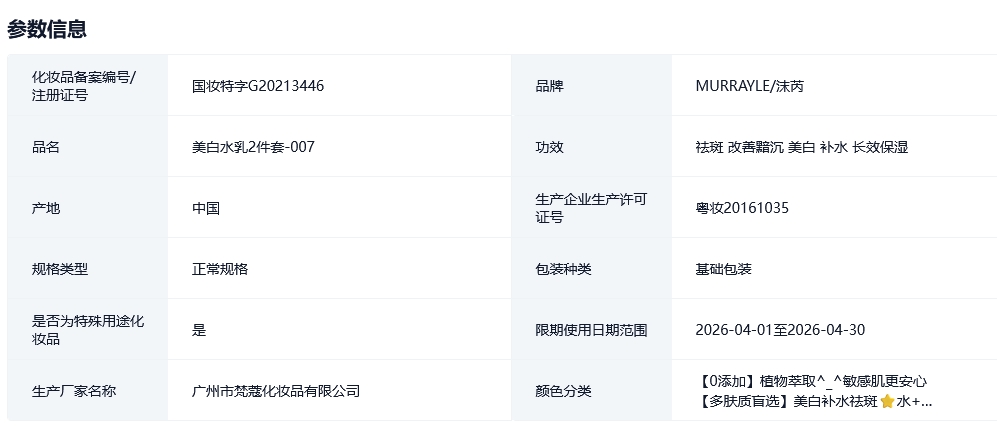Click the 是 special-use cosmetics value

coord(199,330)
